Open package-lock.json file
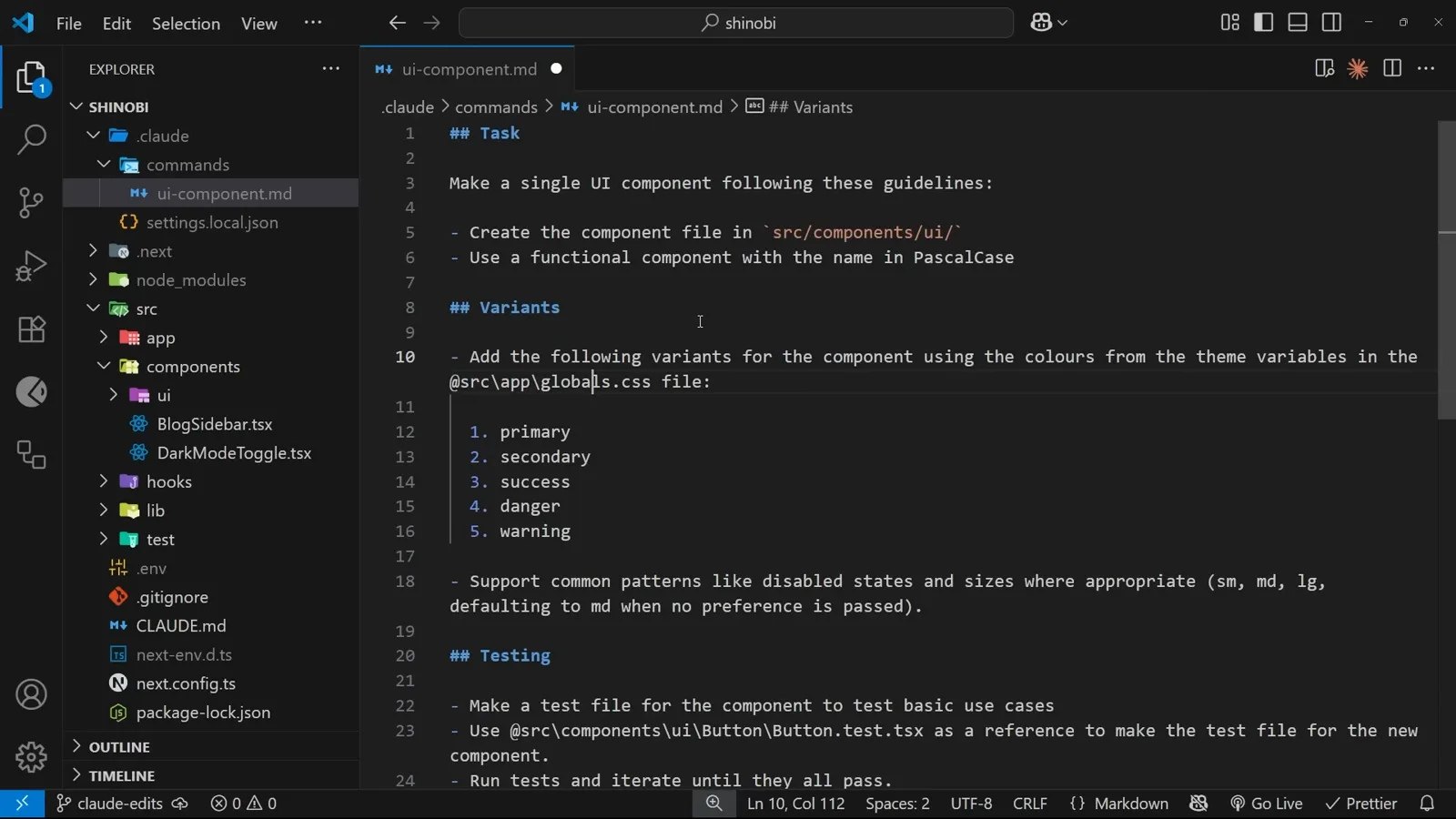Viewport: 1456px width, 819px height. point(203,713)
